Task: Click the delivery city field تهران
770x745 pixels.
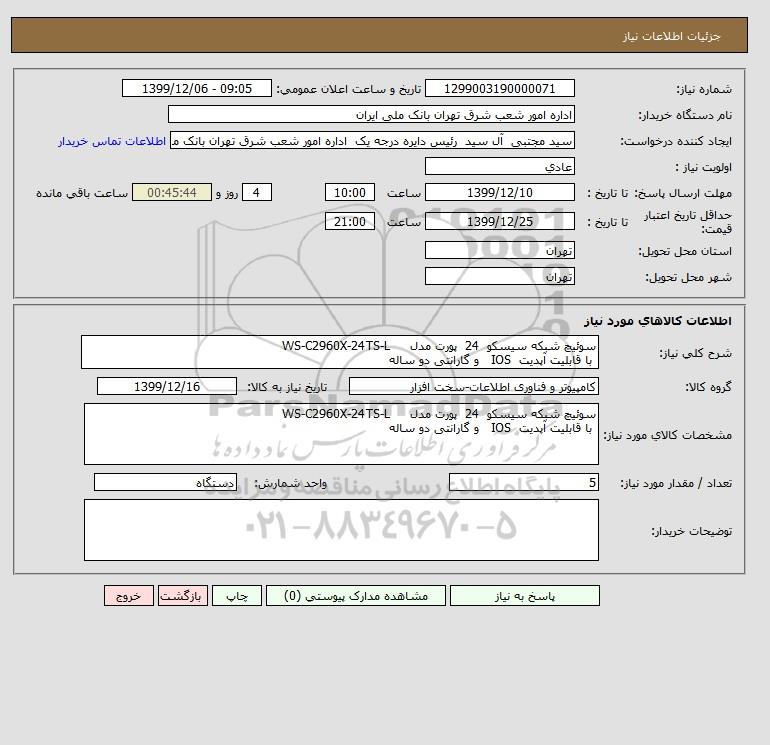Action: coord(499,276)
